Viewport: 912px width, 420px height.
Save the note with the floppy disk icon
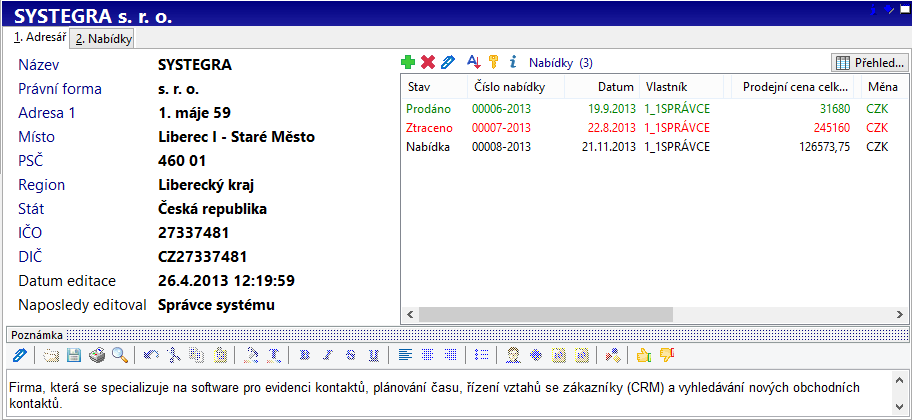[73, 355]
